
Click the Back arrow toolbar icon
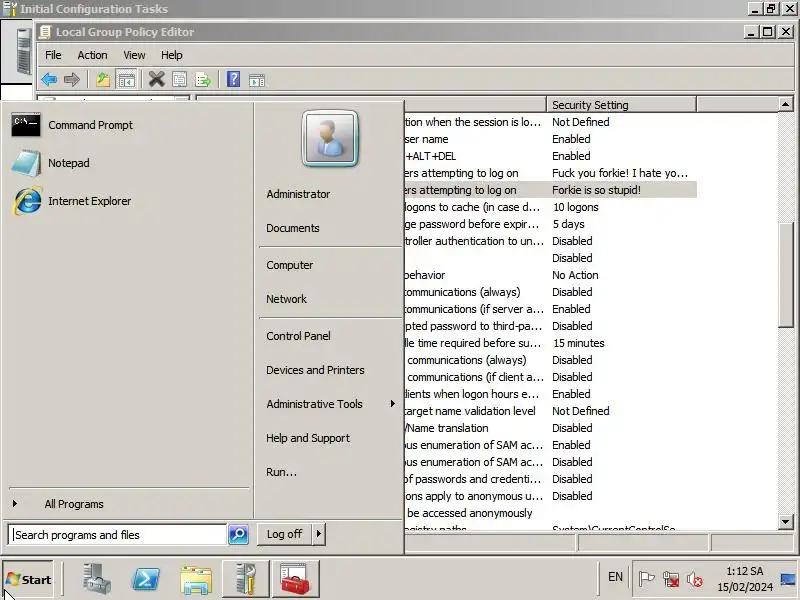(x=49, y=80)
